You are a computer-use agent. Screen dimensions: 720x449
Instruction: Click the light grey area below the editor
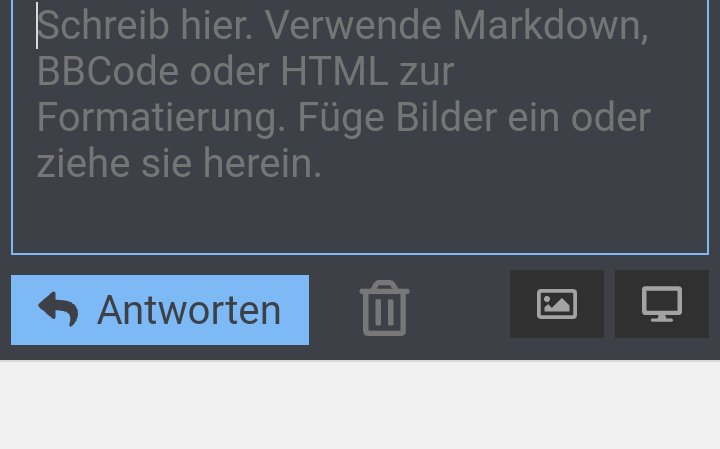click(x=360, y=405)
